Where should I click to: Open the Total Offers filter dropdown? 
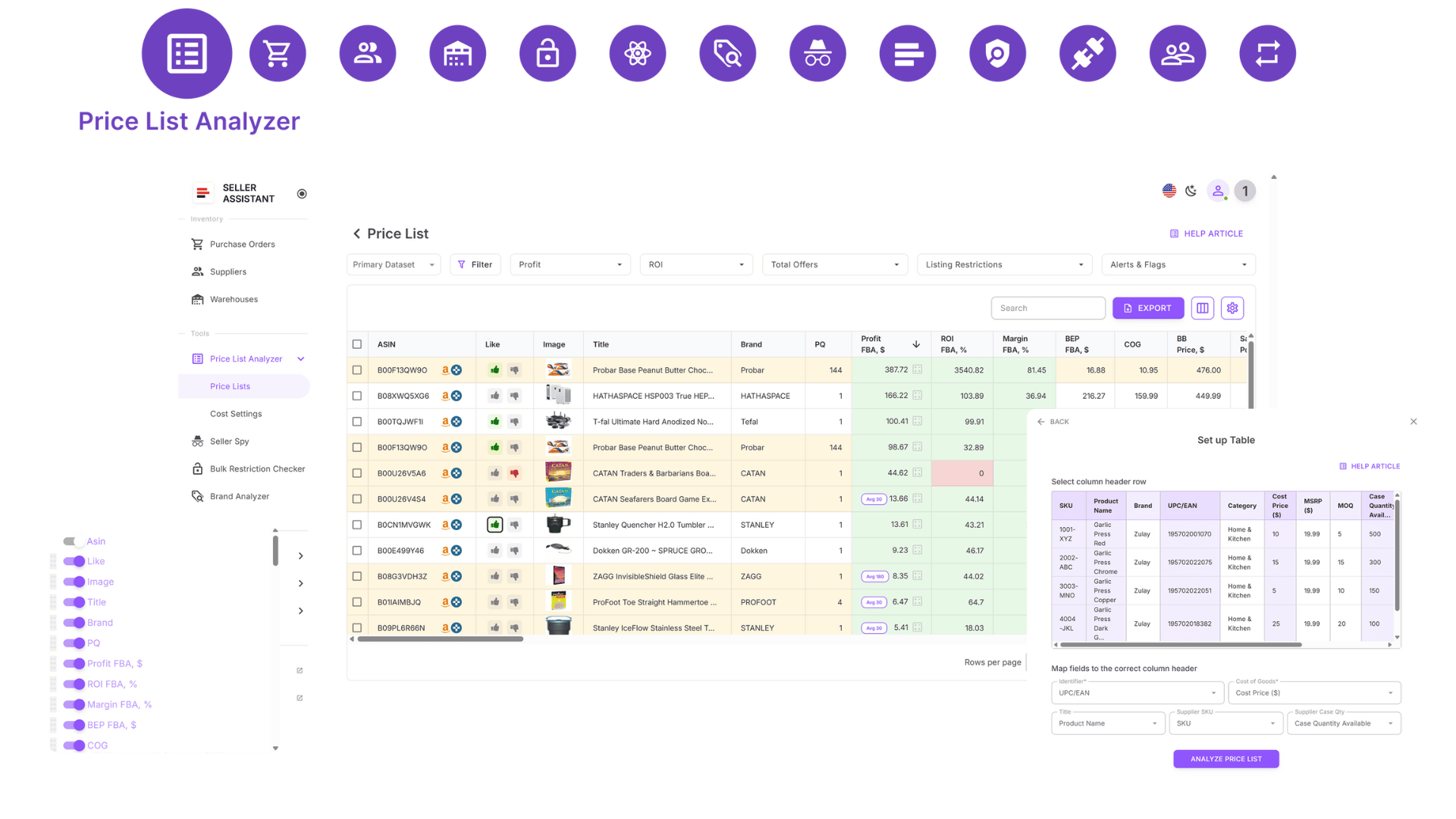click(834, 264)
